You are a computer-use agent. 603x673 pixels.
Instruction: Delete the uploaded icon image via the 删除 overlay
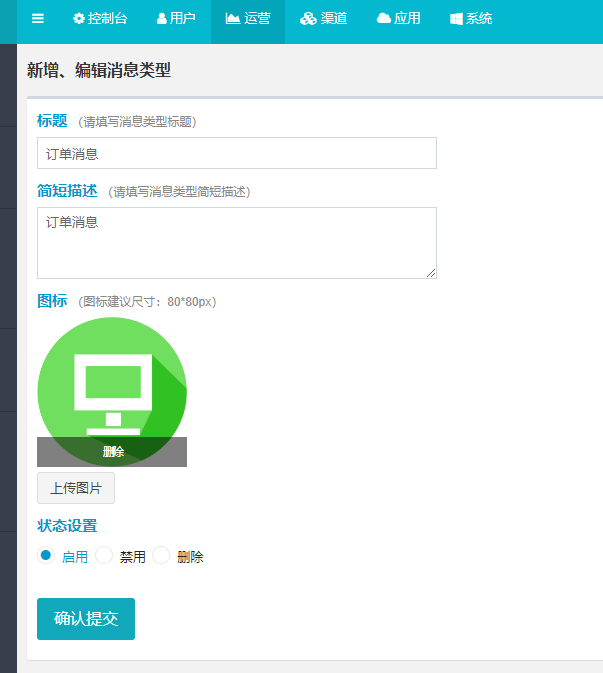113,452
